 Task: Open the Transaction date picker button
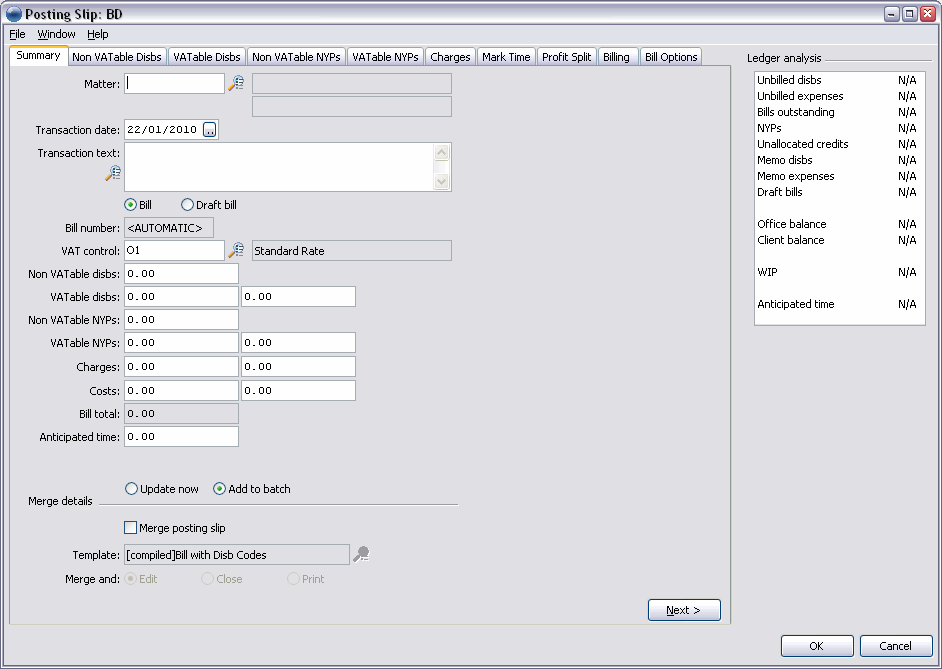pos(210,130)
